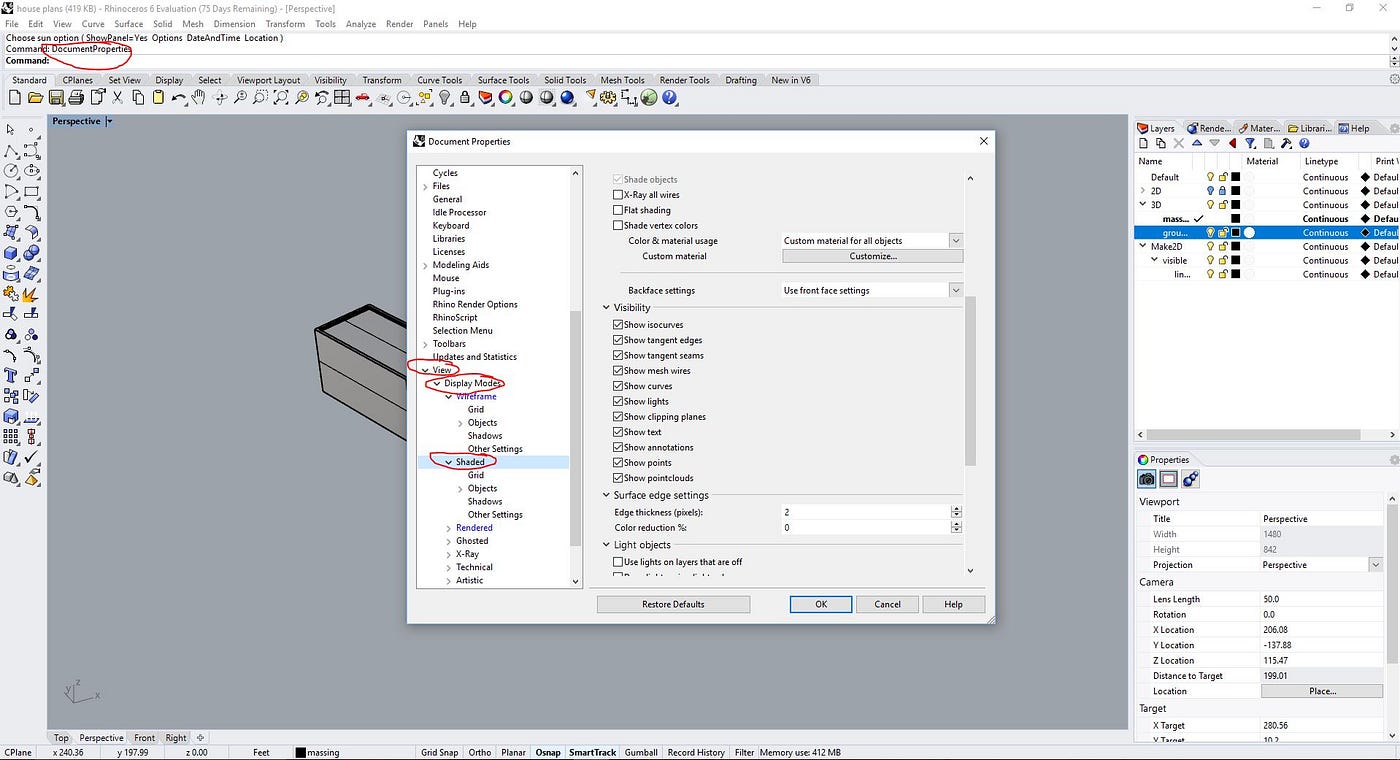Switch to the Curve Tools toolbar tab
Screen dimensions: 1400x760
pos(440,80)
